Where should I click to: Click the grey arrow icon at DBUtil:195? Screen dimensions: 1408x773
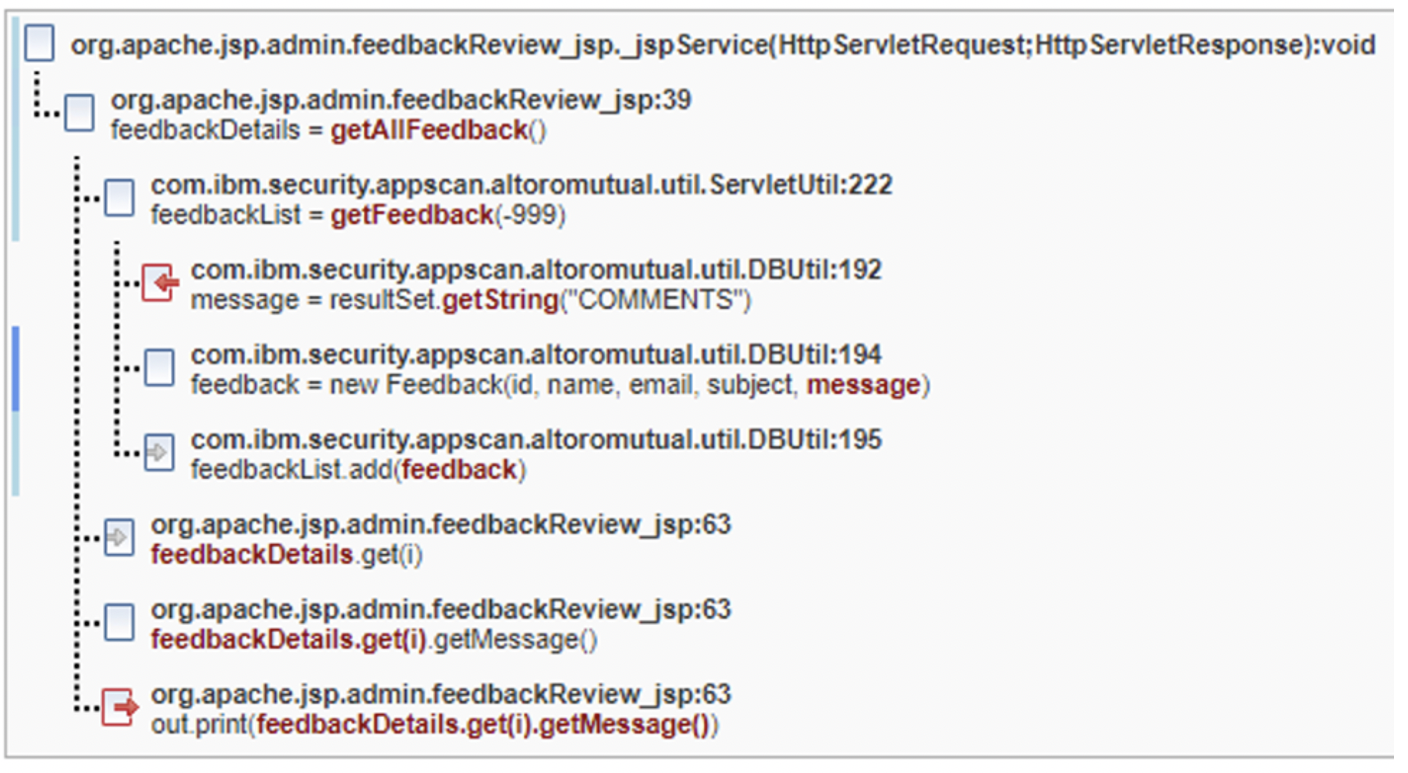(159, 453)
